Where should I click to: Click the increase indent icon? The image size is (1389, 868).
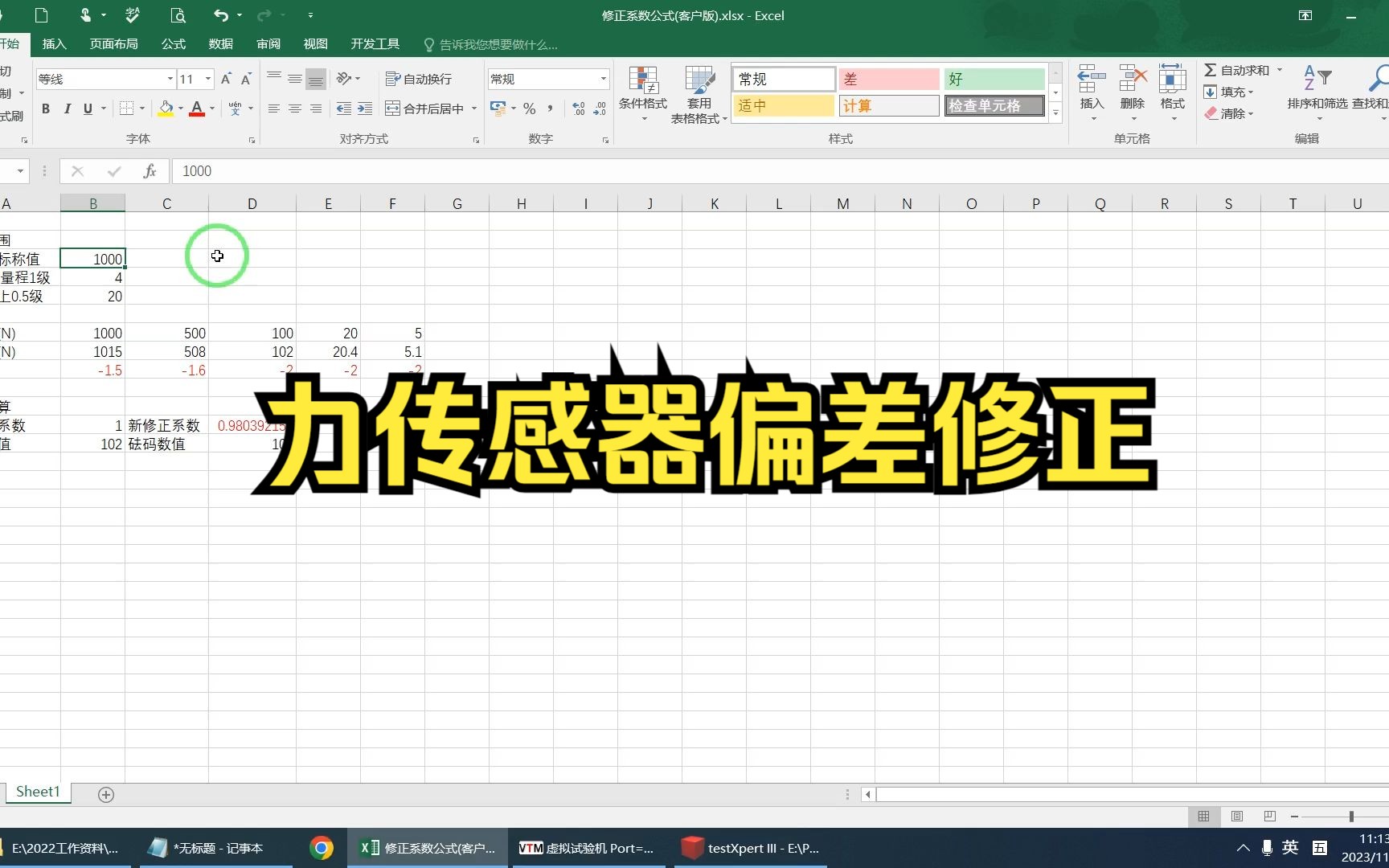(365, 108)
